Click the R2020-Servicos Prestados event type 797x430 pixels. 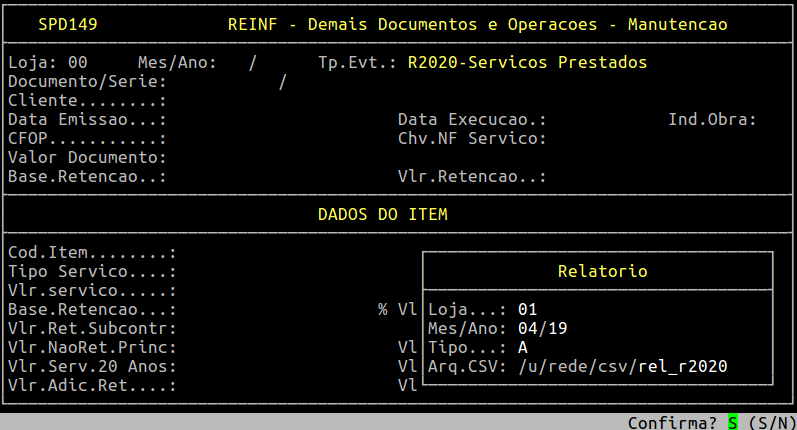point(527,63)
